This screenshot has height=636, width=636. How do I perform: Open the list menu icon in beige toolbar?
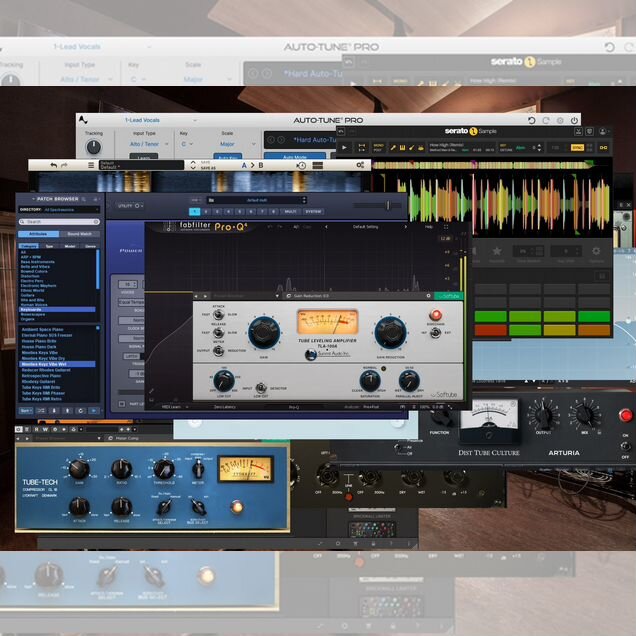pos(91,165)
